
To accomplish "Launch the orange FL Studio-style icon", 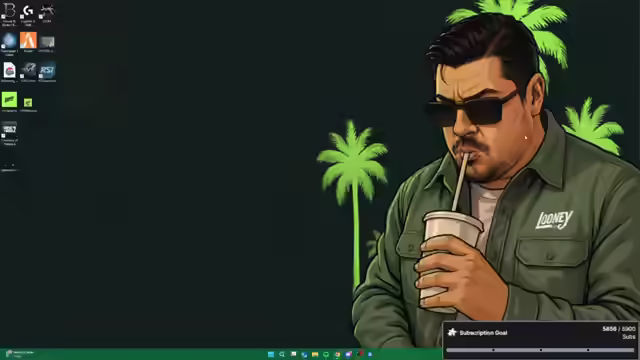I will click(28, 40).
